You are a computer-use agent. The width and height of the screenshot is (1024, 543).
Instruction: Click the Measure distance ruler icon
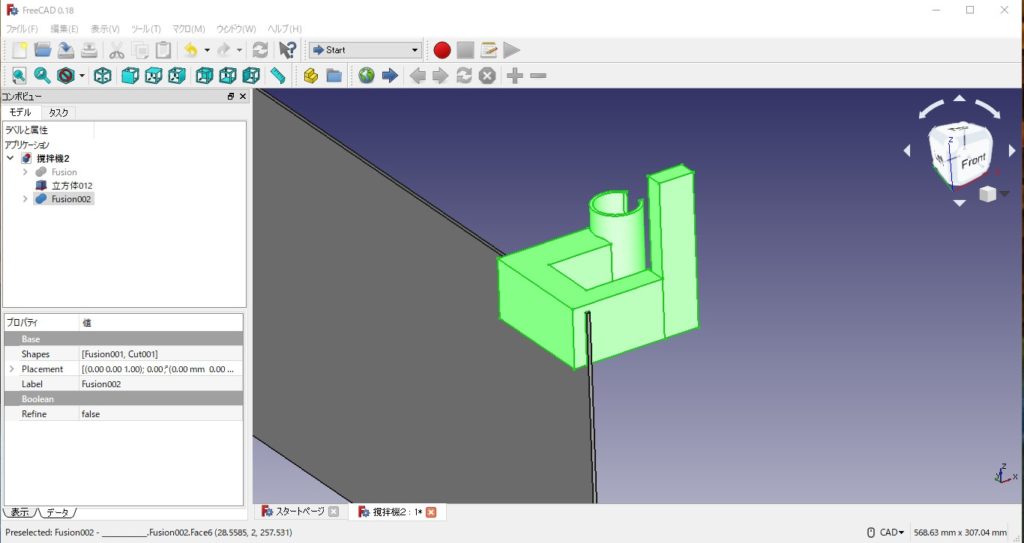coord(278,76)
